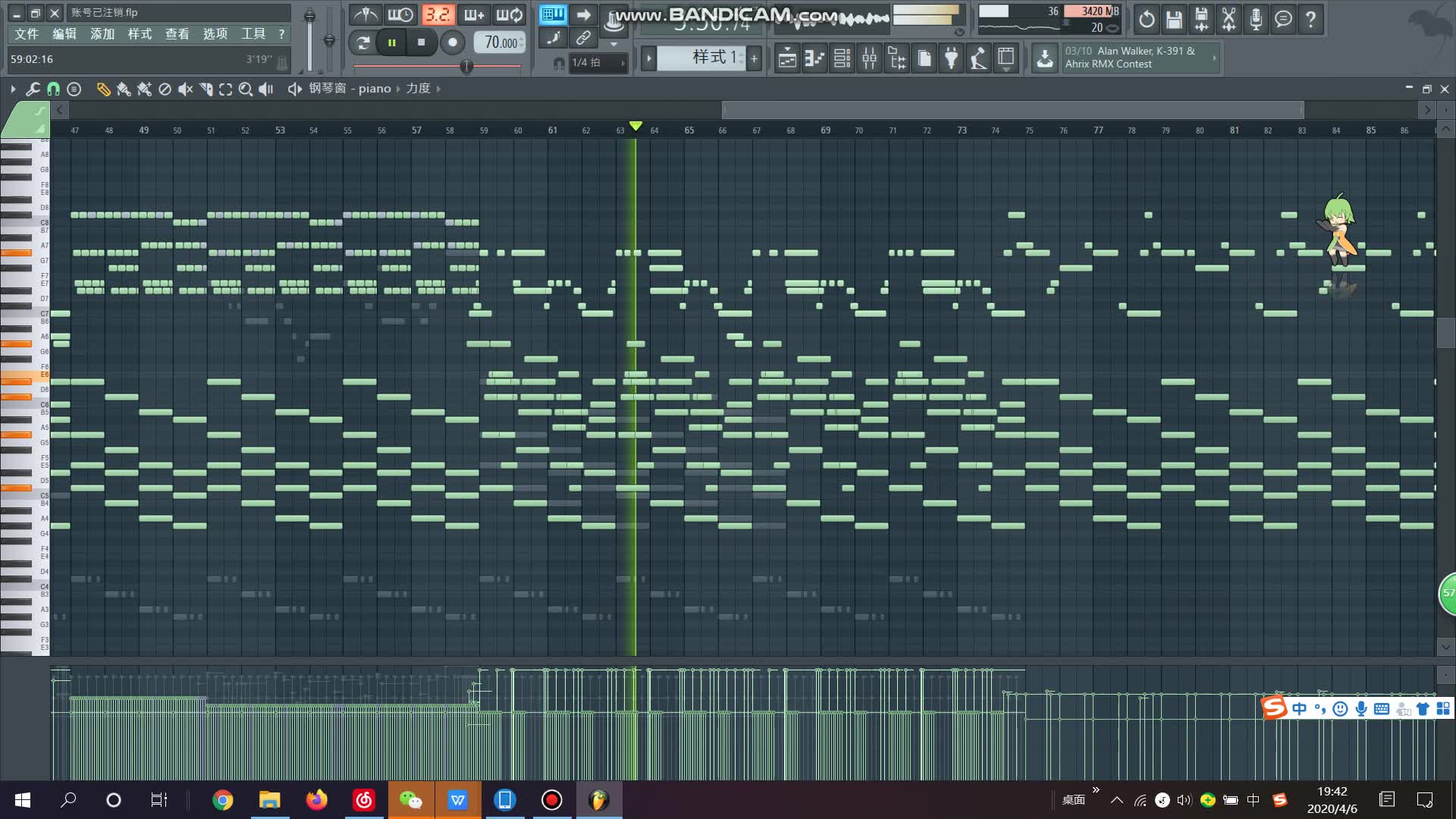Select the Draw pencil tool

(103, 89)
